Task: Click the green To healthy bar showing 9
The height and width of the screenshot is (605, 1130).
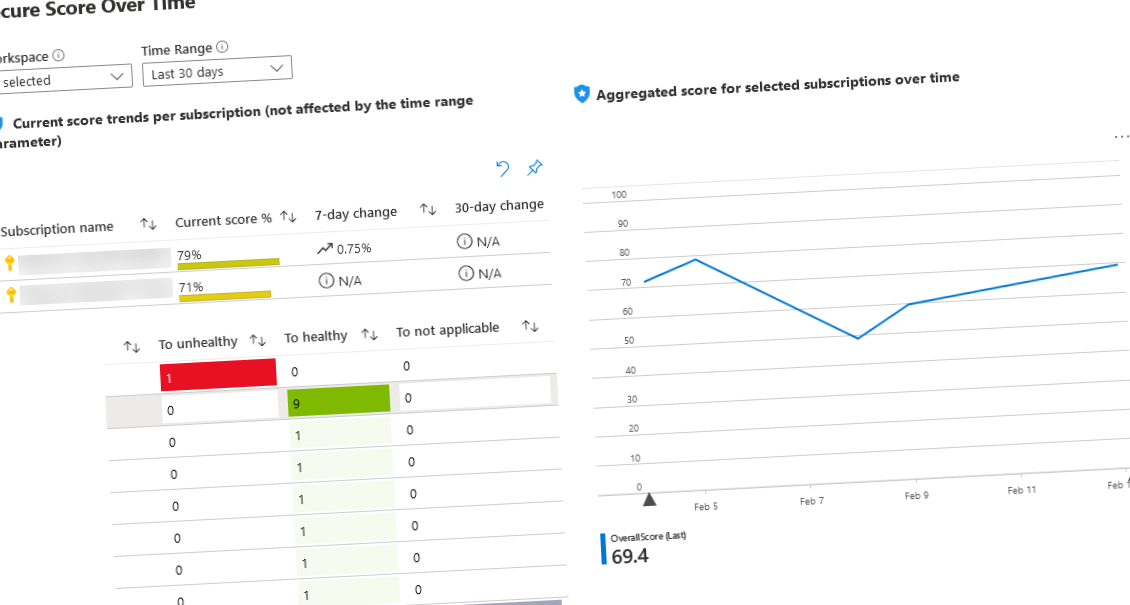Action: point(338,401)
